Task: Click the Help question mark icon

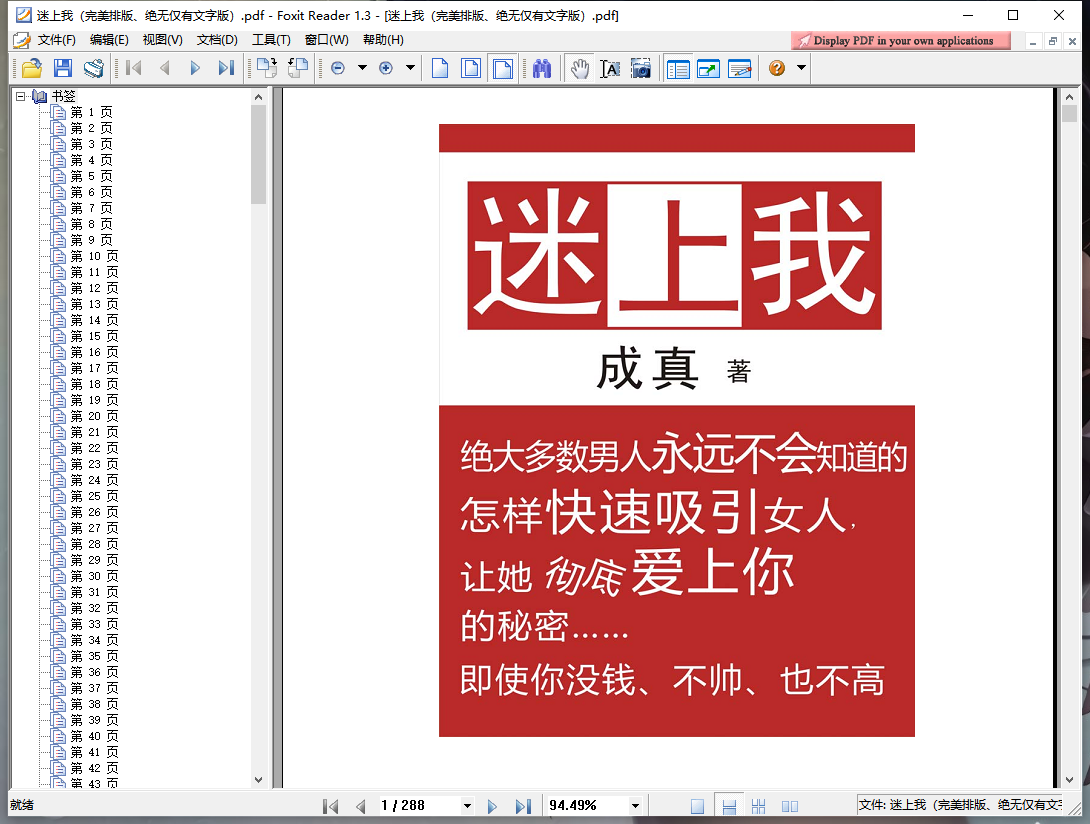Action: 776,68
